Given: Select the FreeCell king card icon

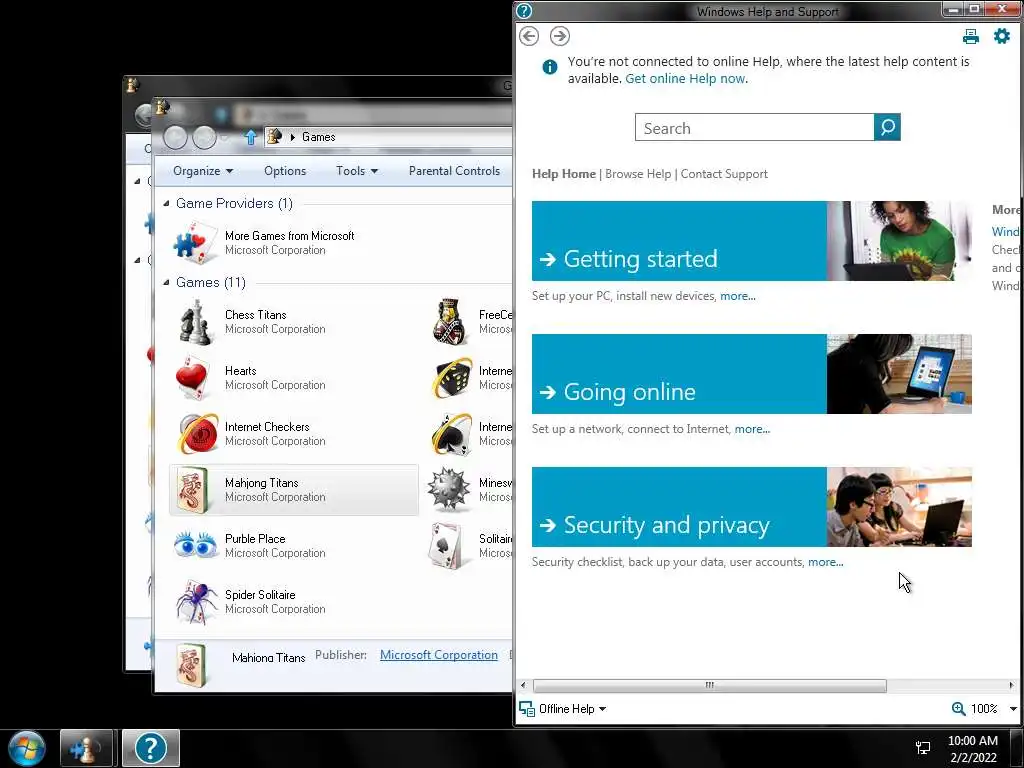Looking at the screenshot, I should pyautogui.click(x=451, y=322).
